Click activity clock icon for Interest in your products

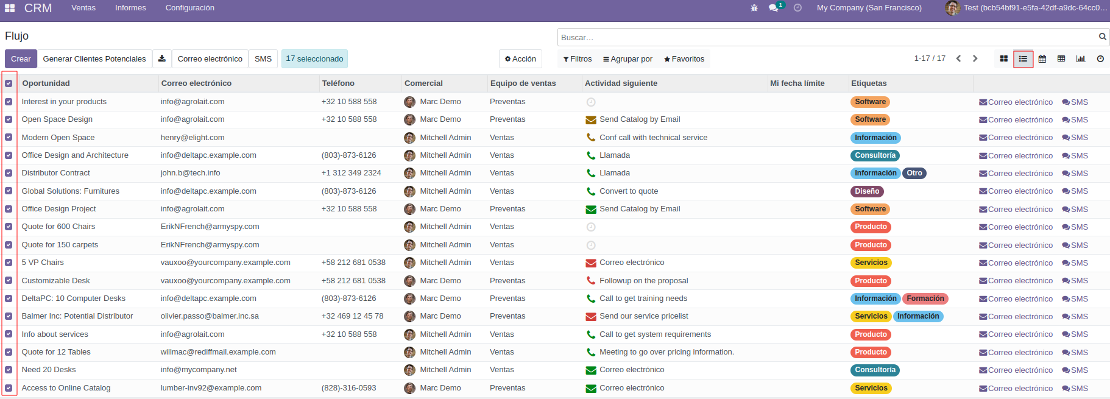(590, 102)
